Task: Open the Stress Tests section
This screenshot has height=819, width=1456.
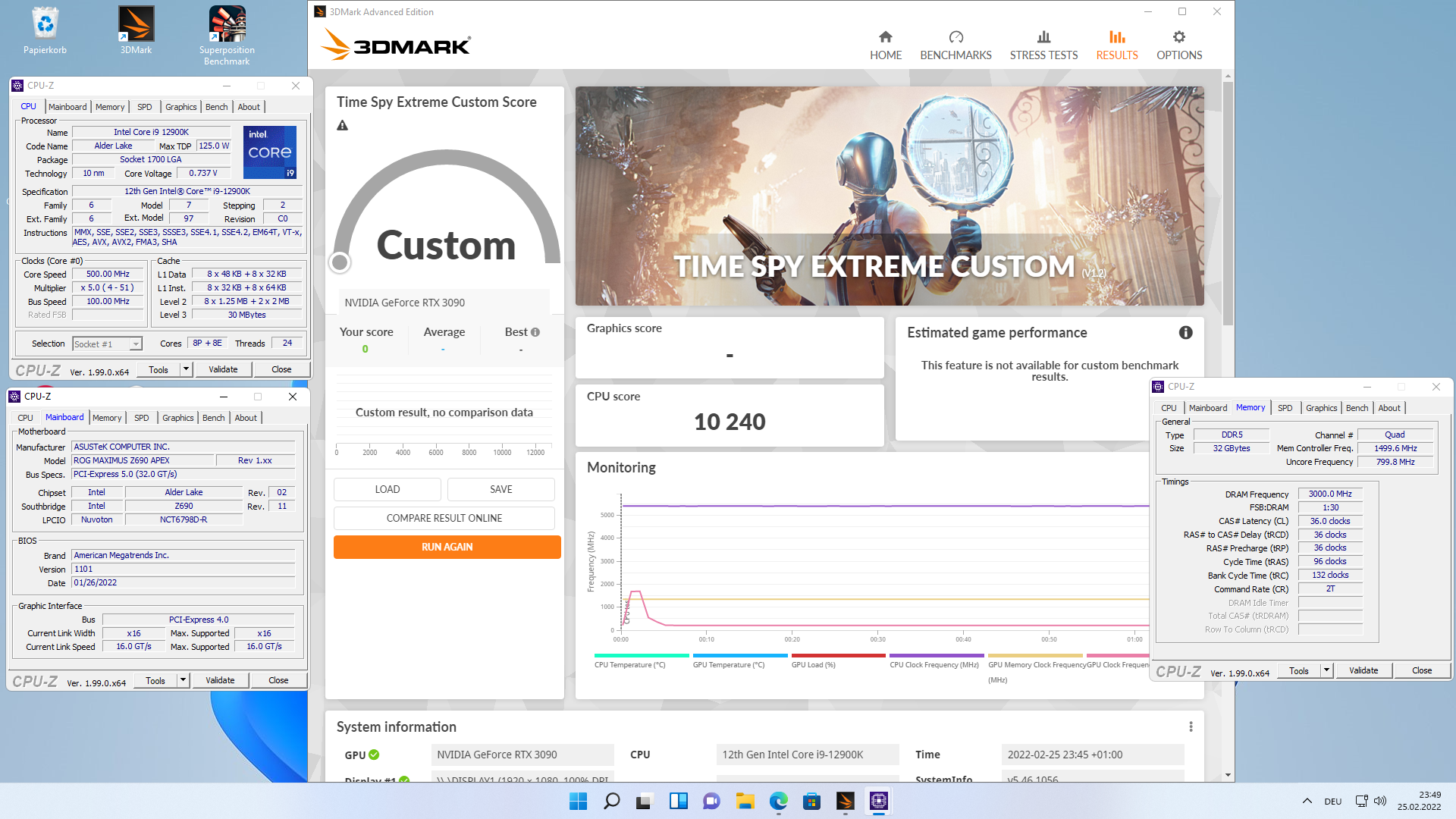Action: 1043,45
